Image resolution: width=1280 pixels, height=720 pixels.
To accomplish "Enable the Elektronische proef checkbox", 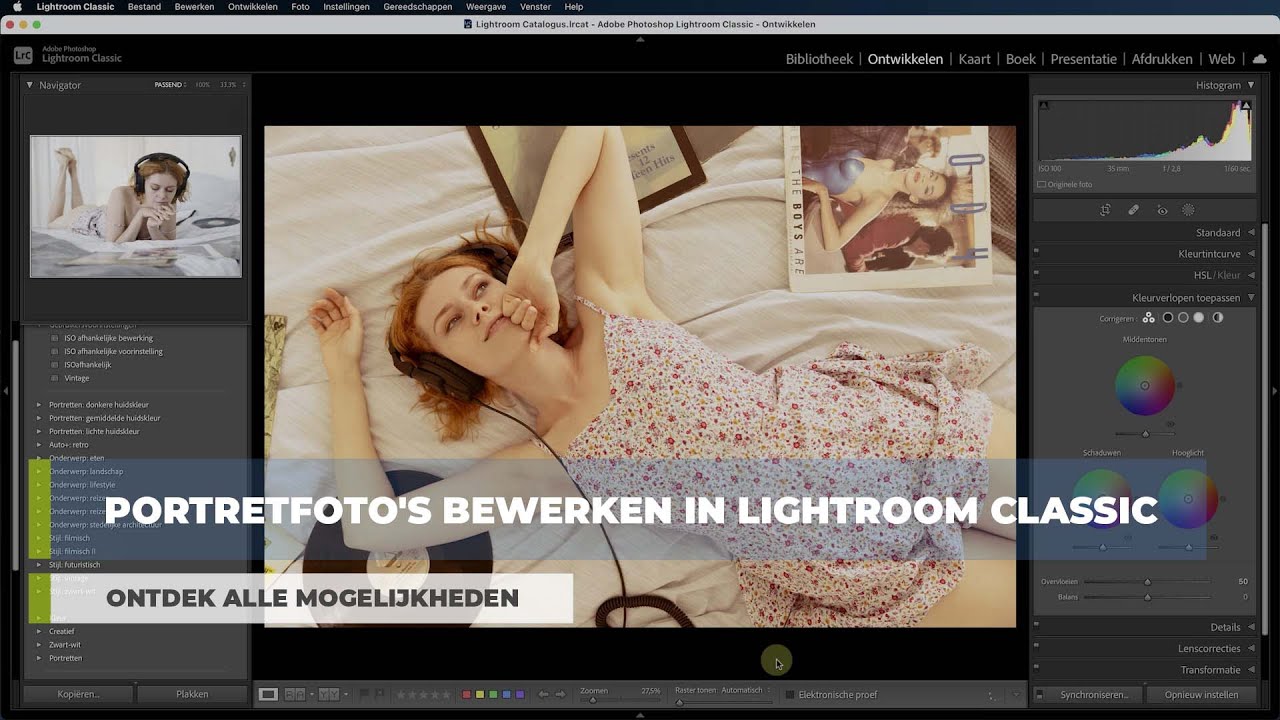I will (x=790, y=694).
